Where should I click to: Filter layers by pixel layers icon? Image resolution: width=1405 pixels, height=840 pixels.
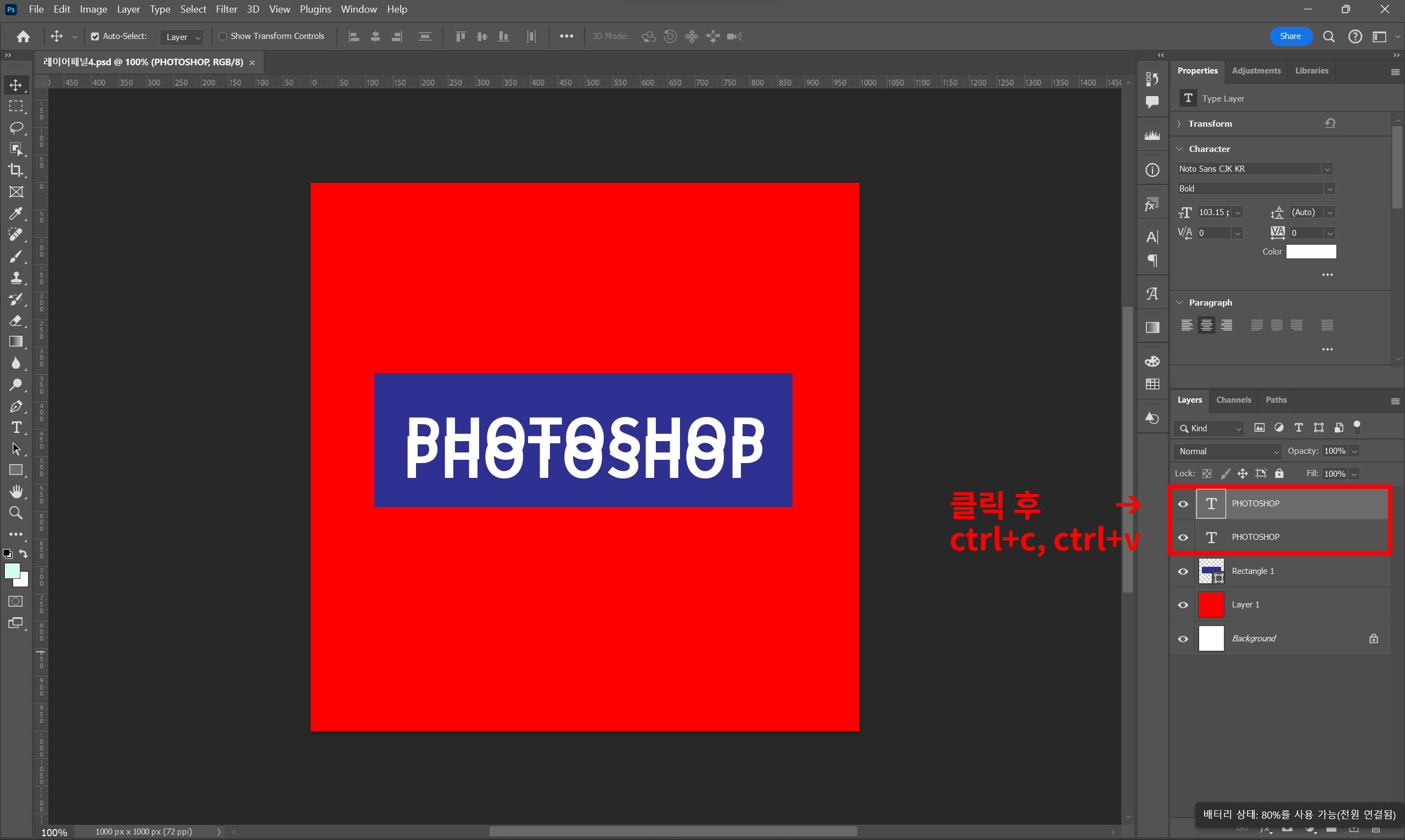pyautogui.click(x=1259, y=428)
